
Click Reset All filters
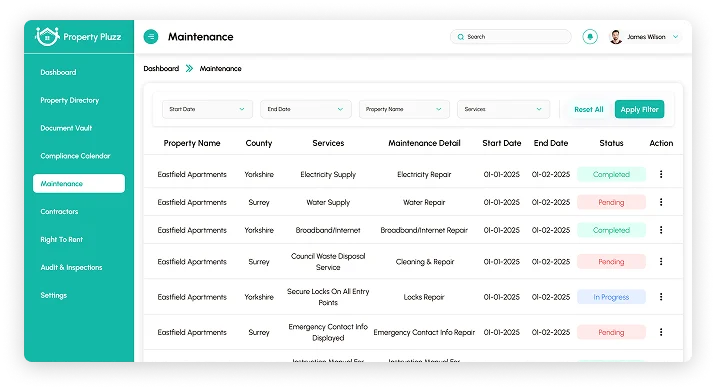[589, 109]
